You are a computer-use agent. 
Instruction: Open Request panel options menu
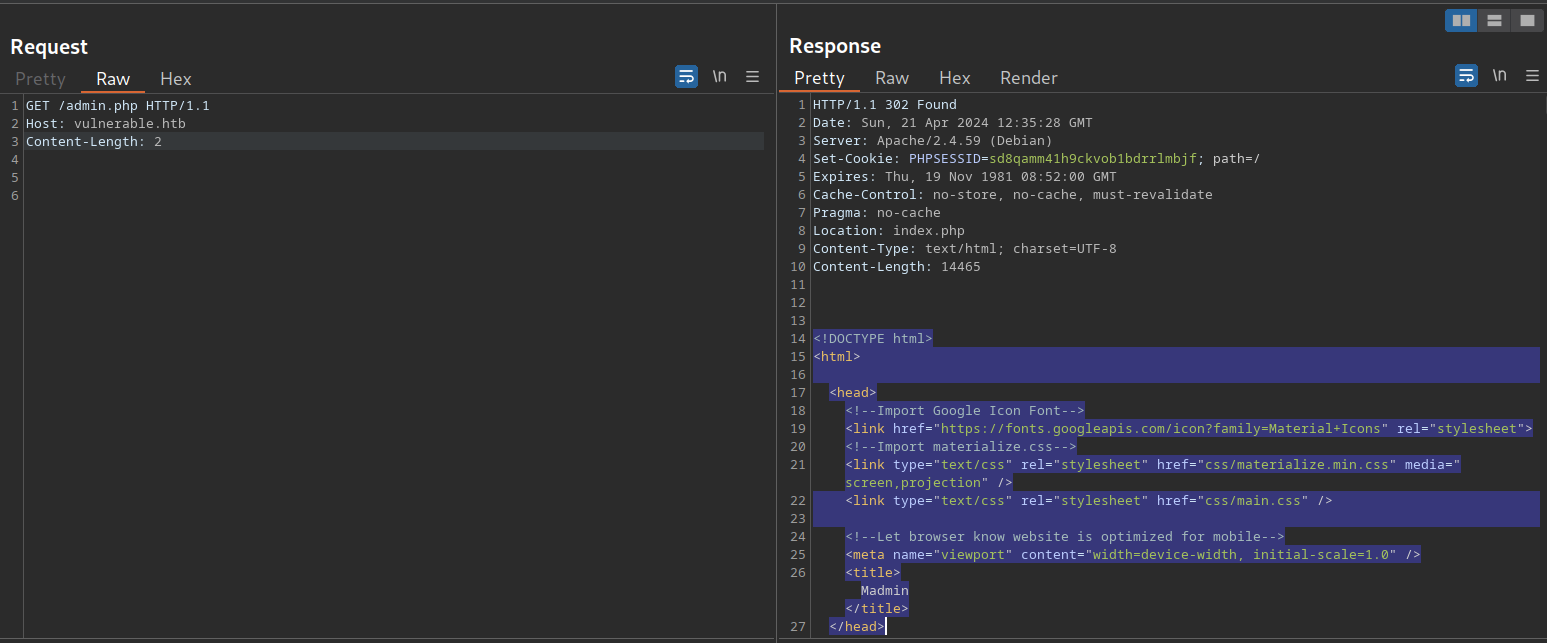pos(753,77)
